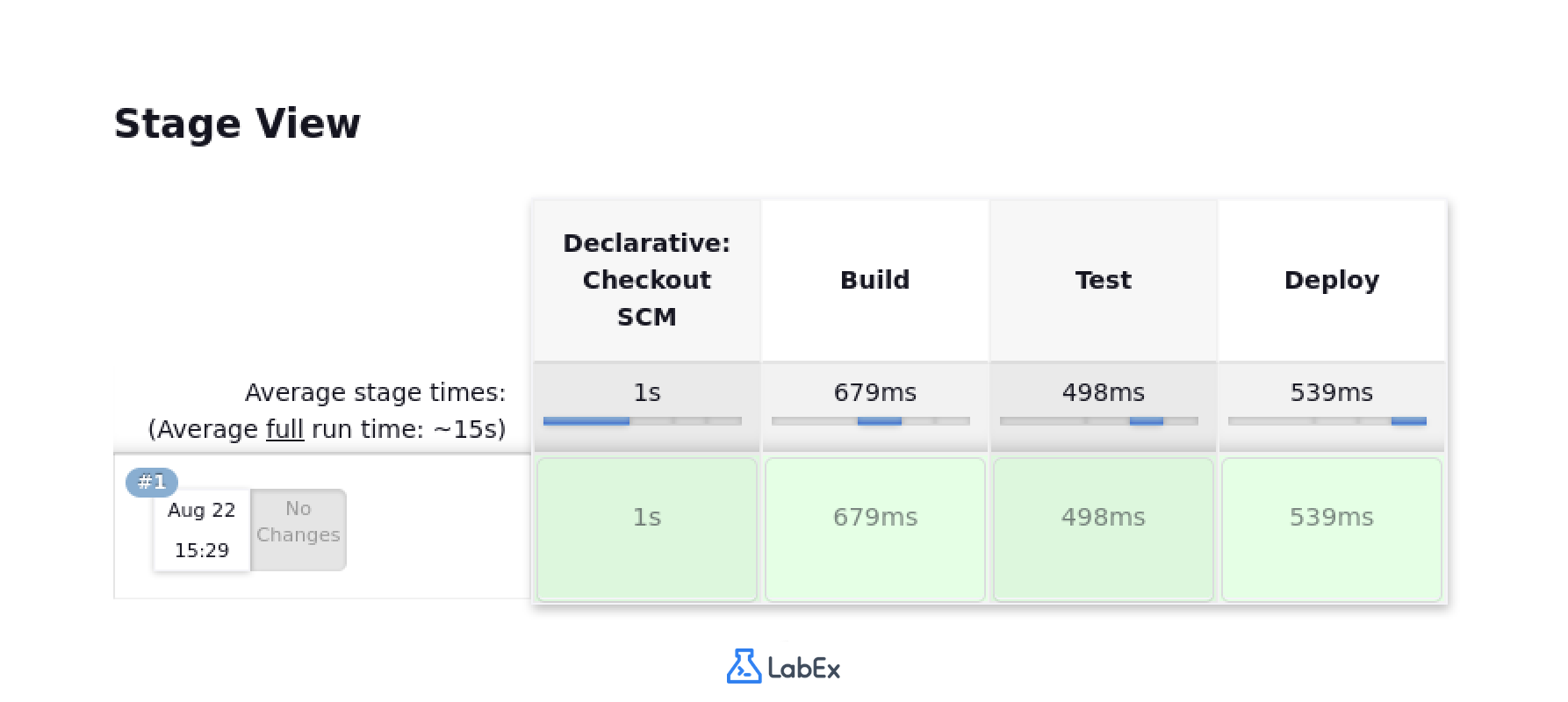Click the Stage View page title
This screenshot has height=702, width=1568.
pos(238,122)
